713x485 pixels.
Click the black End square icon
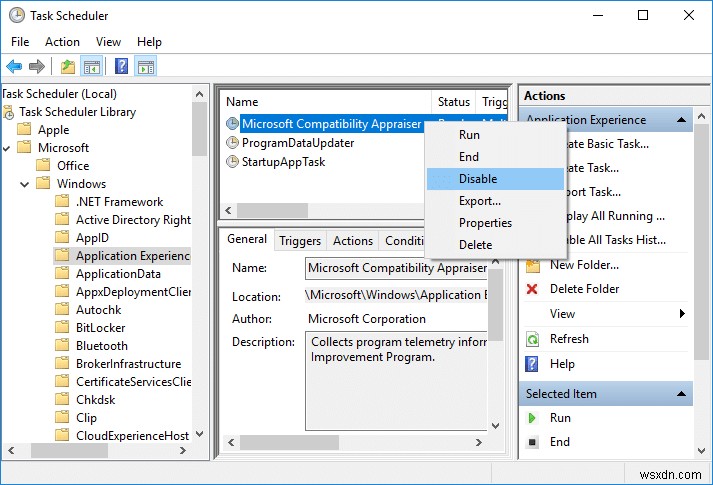[x=532, y=442]
